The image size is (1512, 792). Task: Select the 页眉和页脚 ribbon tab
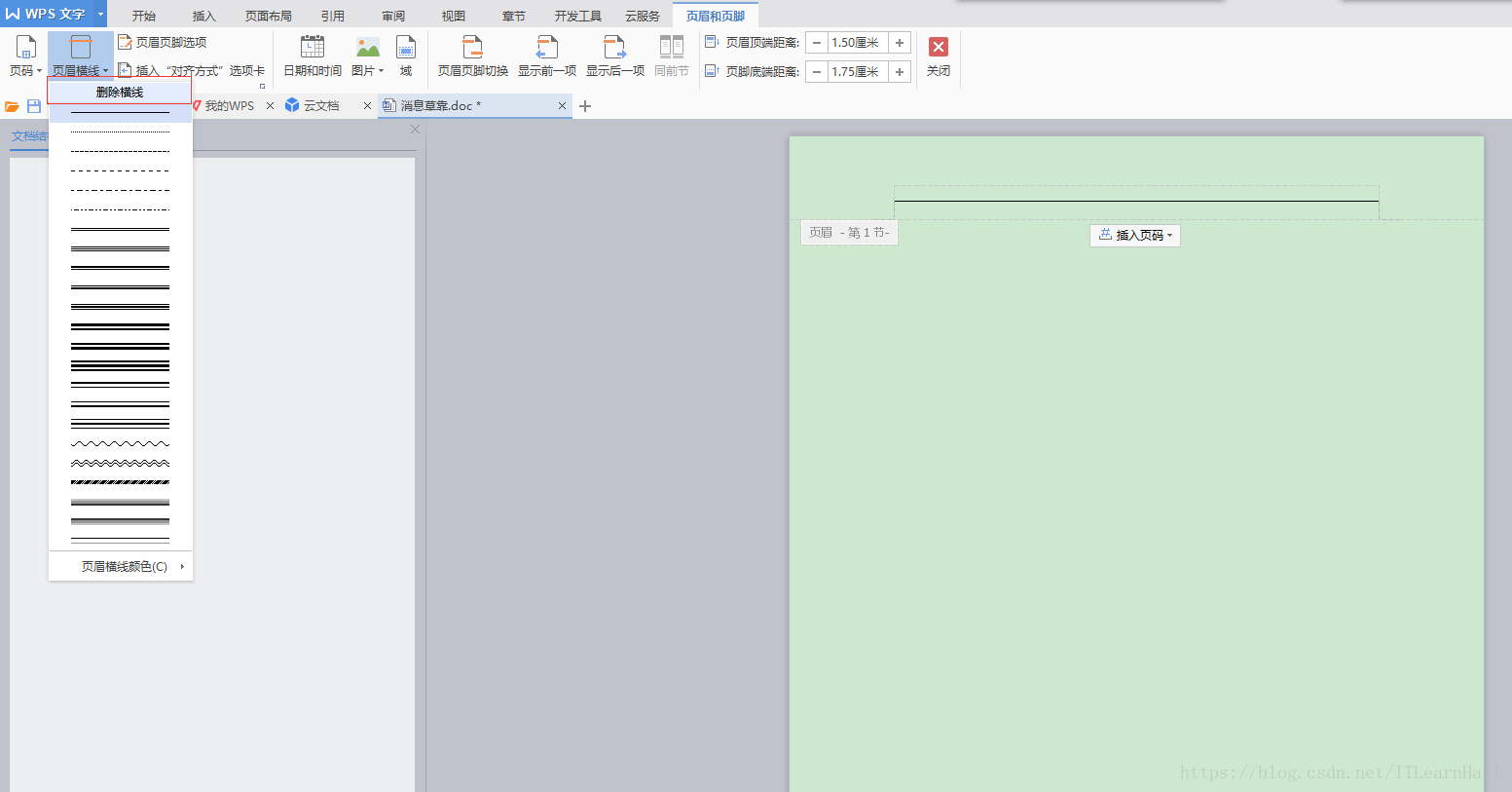click(716, 16)
